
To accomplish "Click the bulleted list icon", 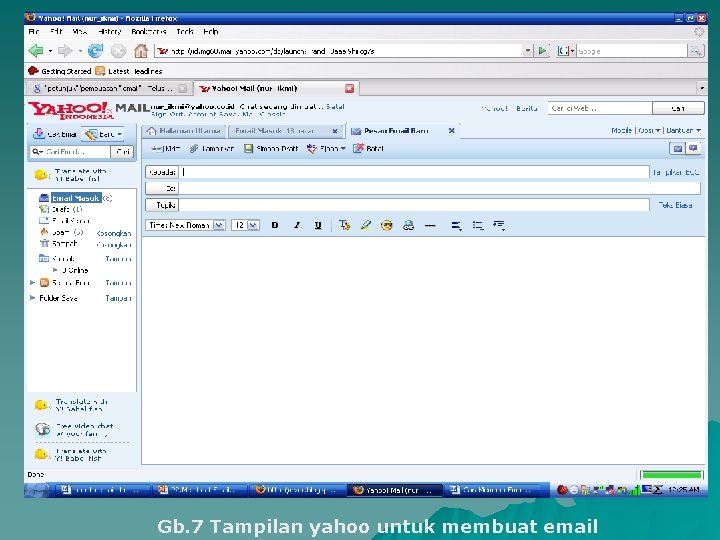I will coord(478,225).
